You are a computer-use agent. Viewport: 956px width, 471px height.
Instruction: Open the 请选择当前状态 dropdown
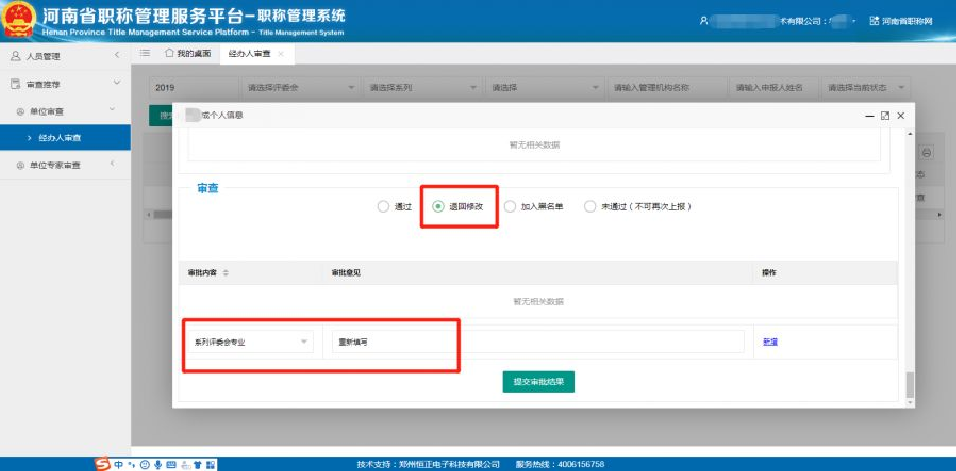tap(866, 88)
